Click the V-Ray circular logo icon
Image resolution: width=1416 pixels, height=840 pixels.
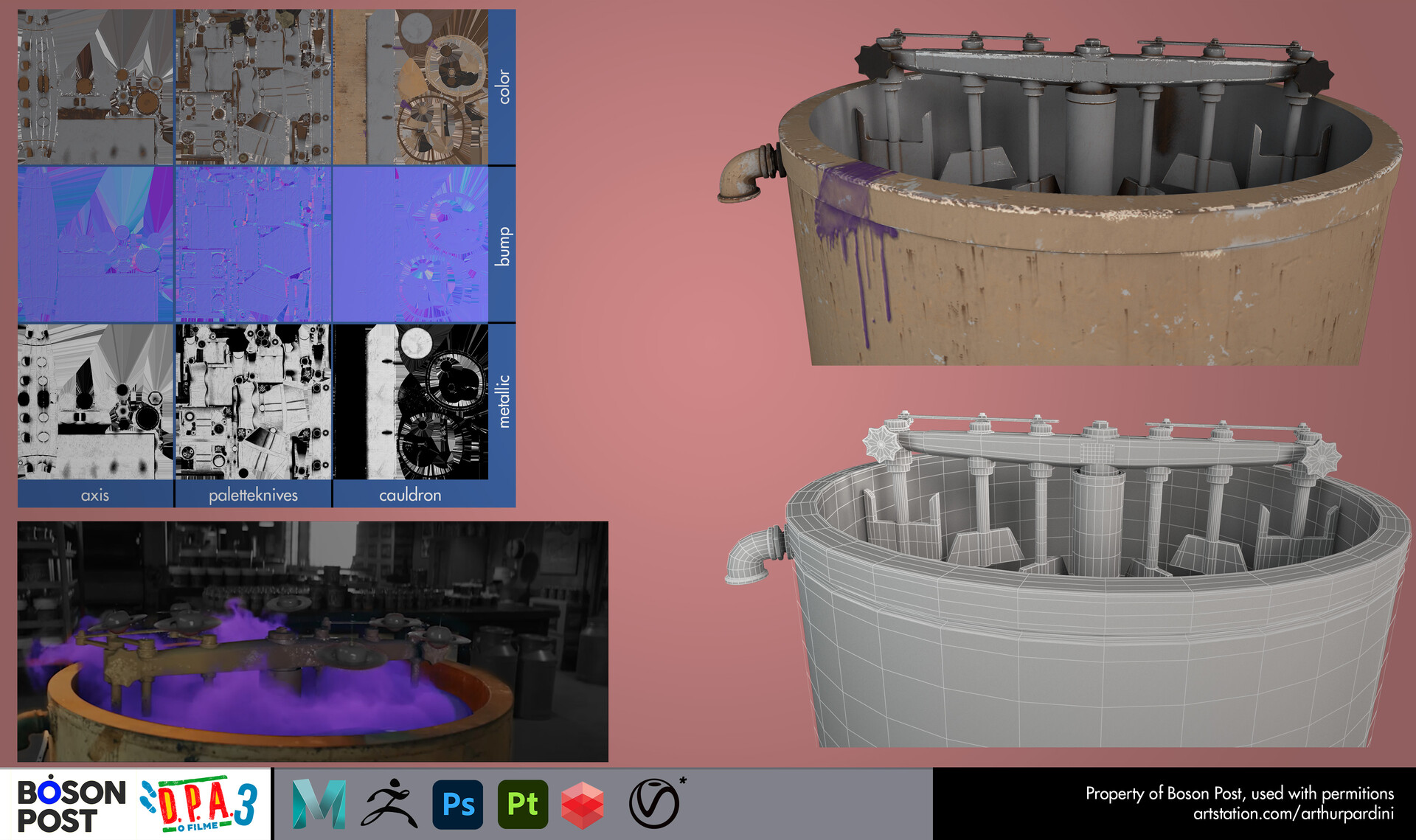(654, 804)
